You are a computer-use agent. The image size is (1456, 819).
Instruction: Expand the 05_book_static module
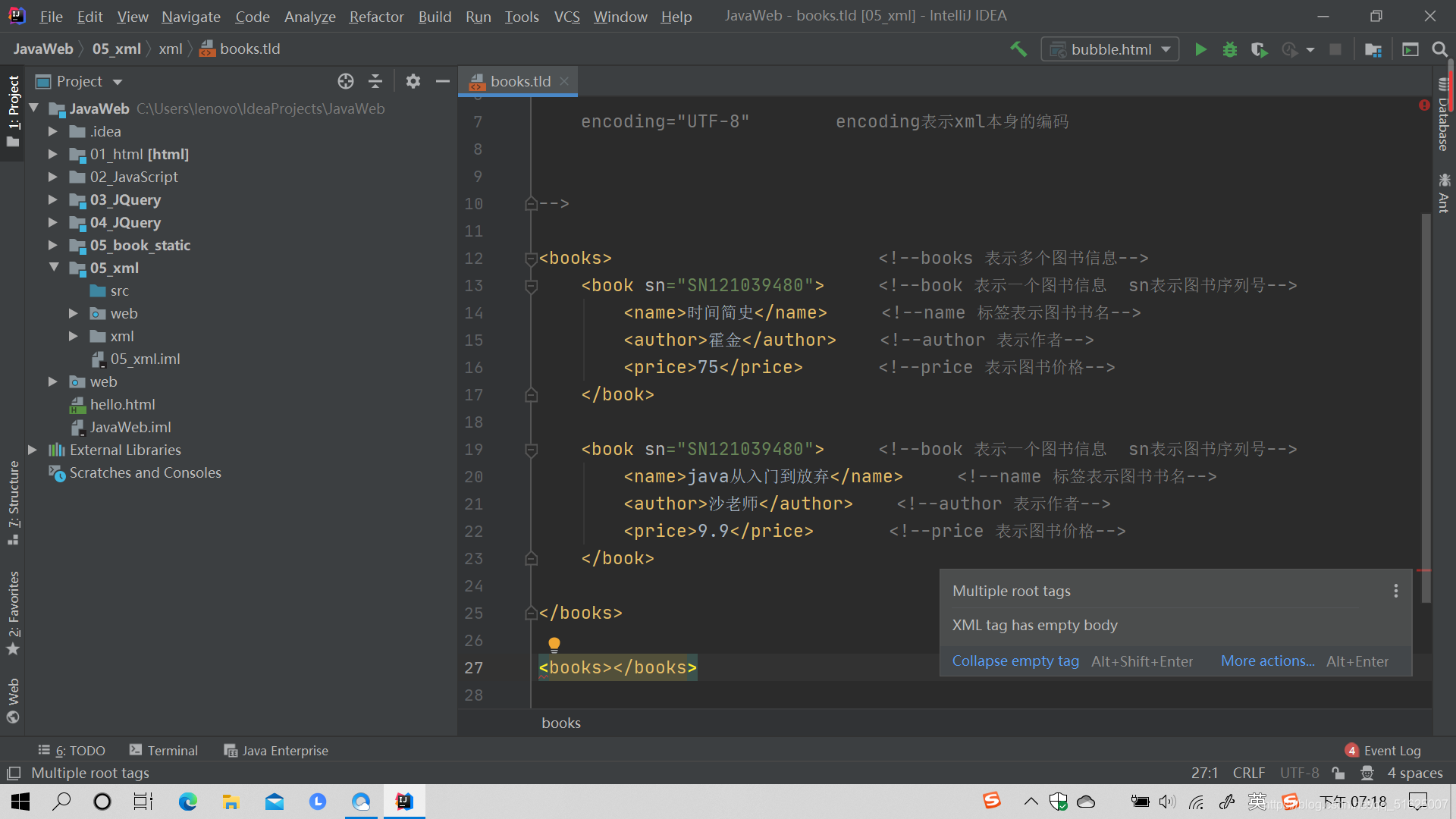[x=53, y=245]
